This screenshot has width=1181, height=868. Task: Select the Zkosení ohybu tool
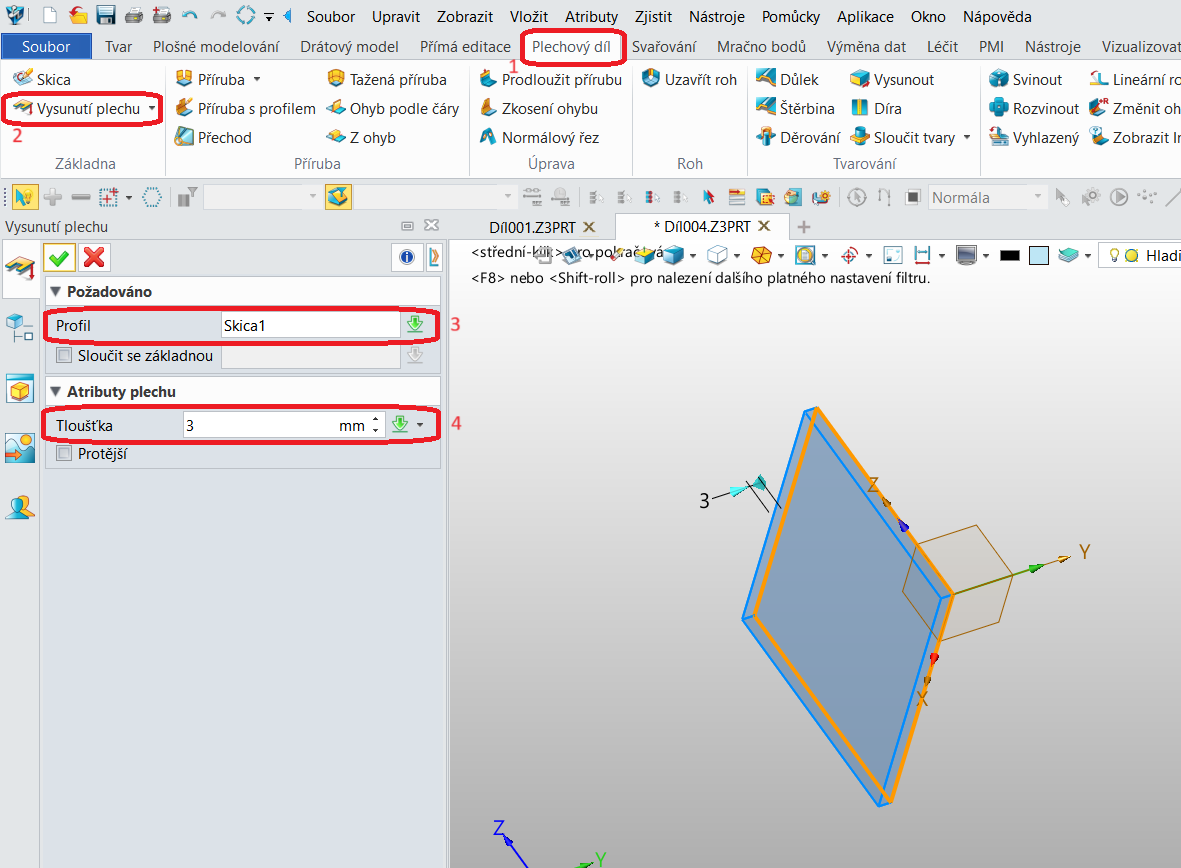[539, 108]
